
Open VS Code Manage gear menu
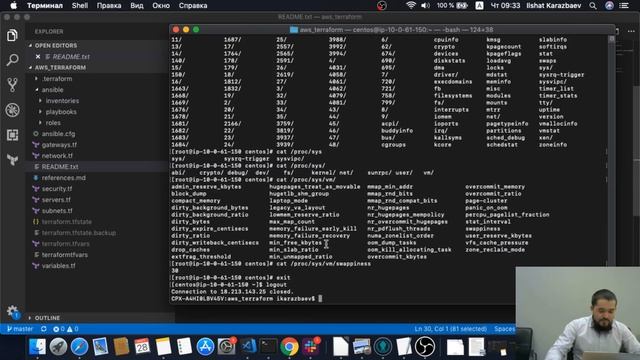point(12,311)
